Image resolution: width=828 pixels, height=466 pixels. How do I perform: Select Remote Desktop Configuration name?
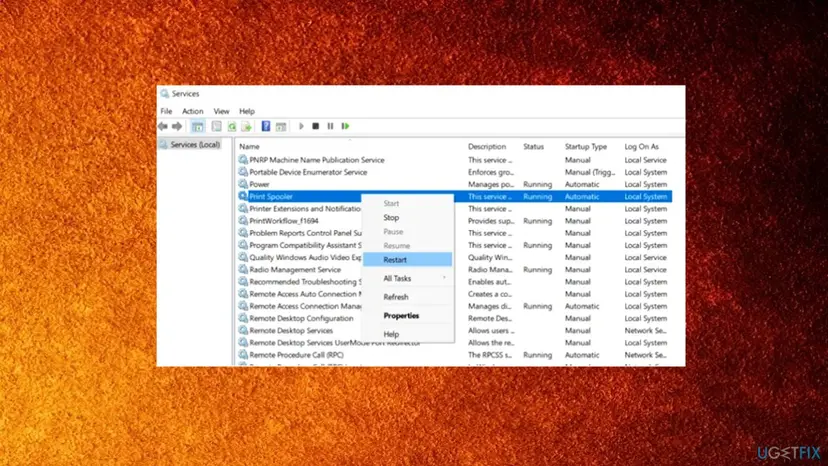[302, 318]
